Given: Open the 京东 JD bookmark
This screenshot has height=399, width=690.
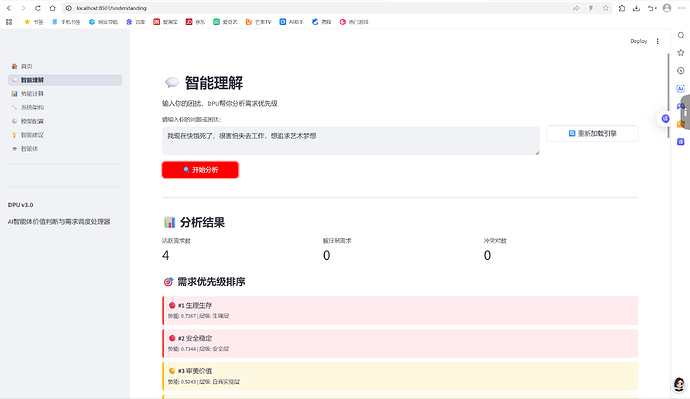Looking at the screenshot, I should (195, 22).
